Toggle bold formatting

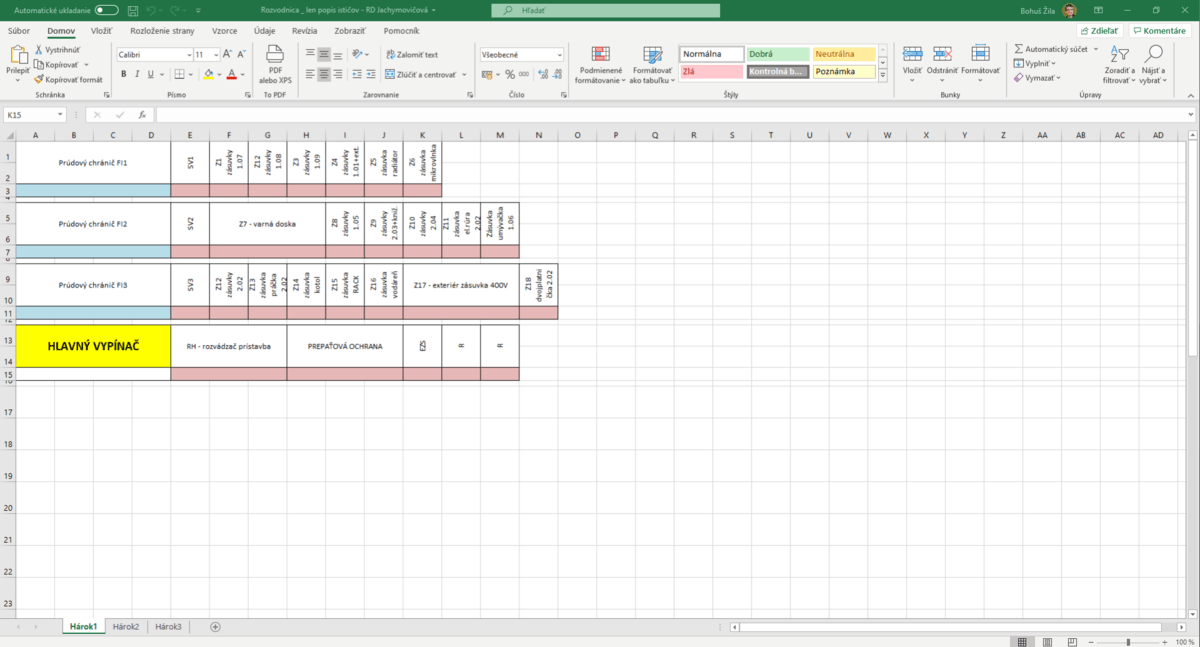124,74
